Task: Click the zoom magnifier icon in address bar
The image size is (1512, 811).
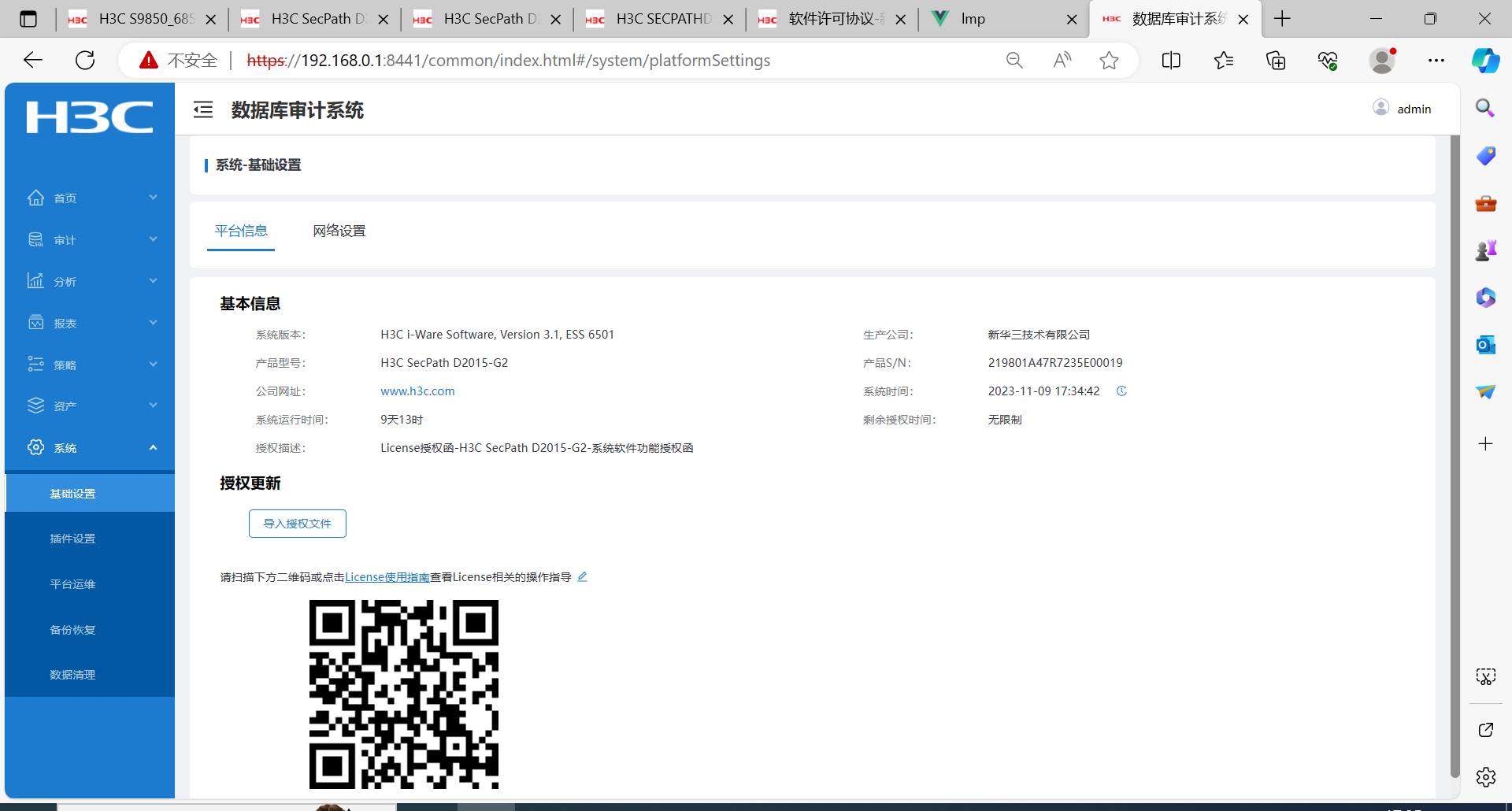Action: pyautogui.click(x=1014, y=60)
